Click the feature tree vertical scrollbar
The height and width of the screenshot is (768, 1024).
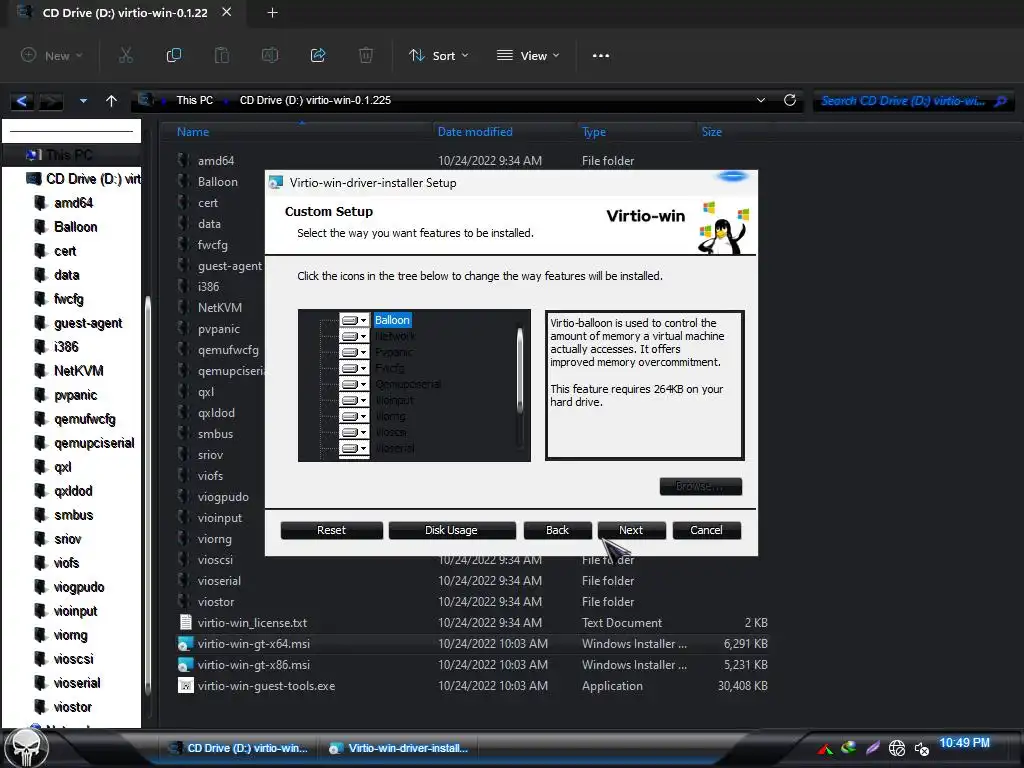(x=520, y=370)
